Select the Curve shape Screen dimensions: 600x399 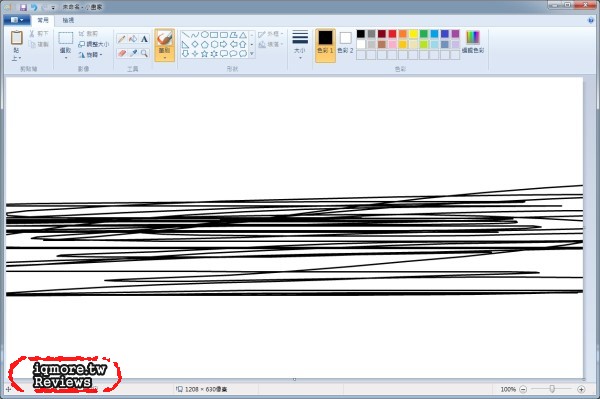coord(195,35)
